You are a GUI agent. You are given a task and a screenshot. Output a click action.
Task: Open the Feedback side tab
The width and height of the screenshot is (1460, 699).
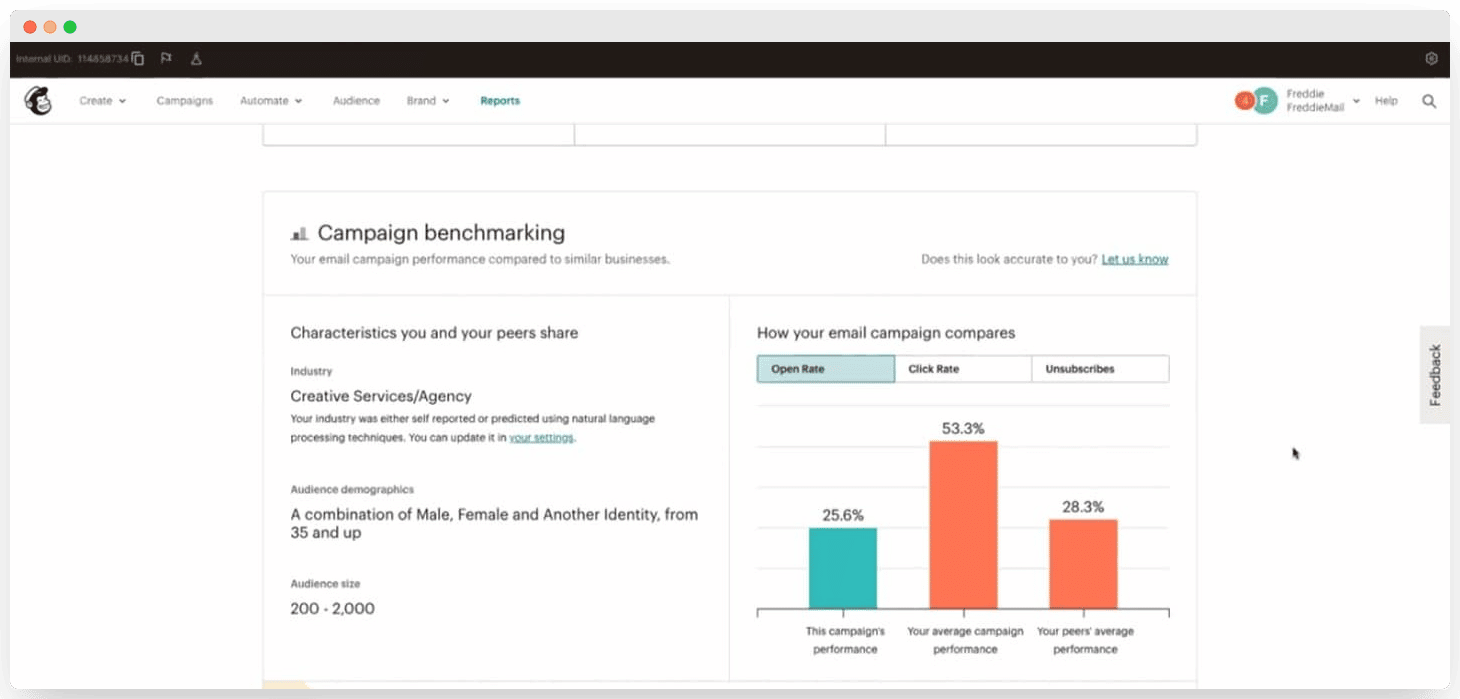tap(1435, 375)
